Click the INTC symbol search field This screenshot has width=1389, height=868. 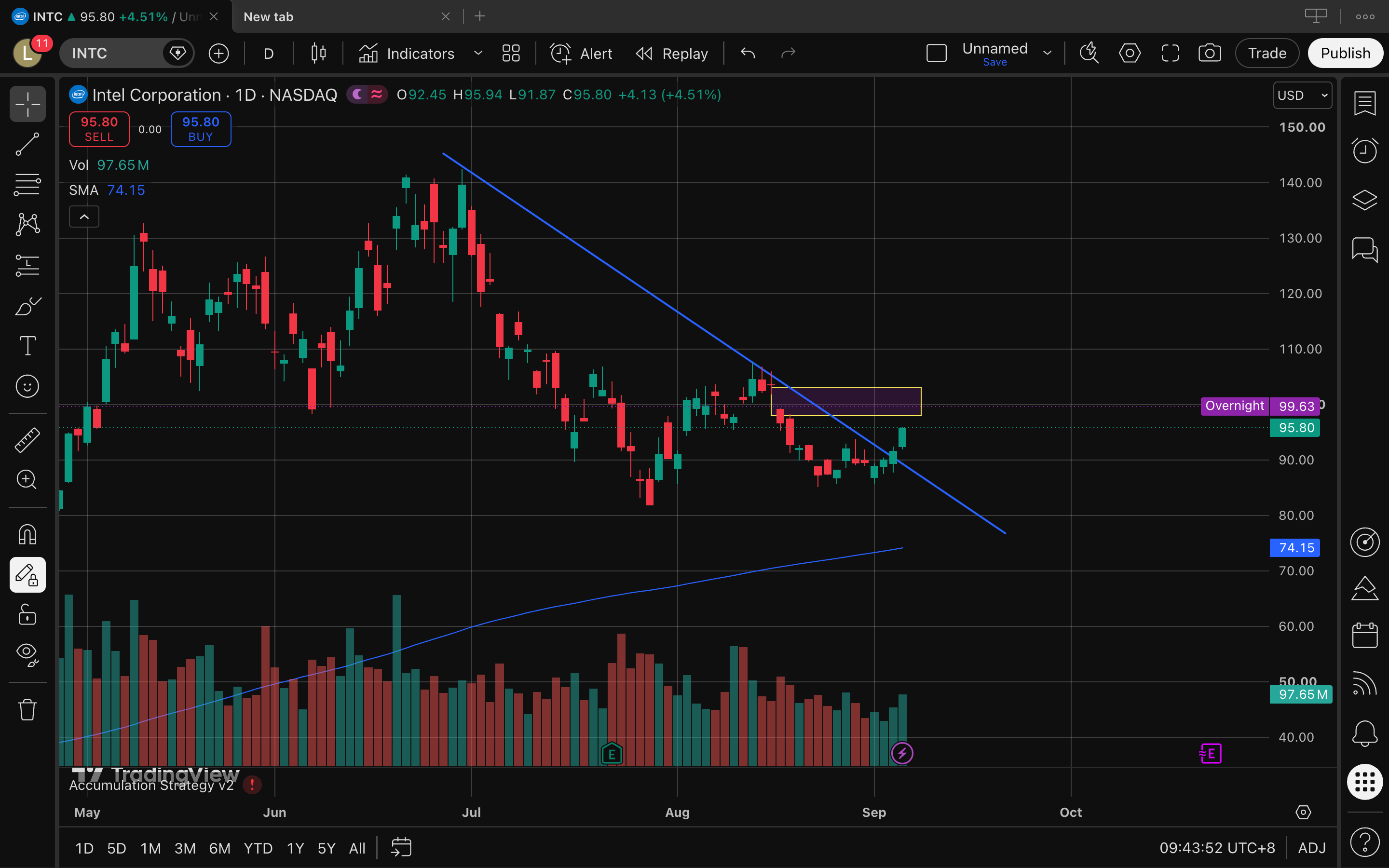[126, 54]
